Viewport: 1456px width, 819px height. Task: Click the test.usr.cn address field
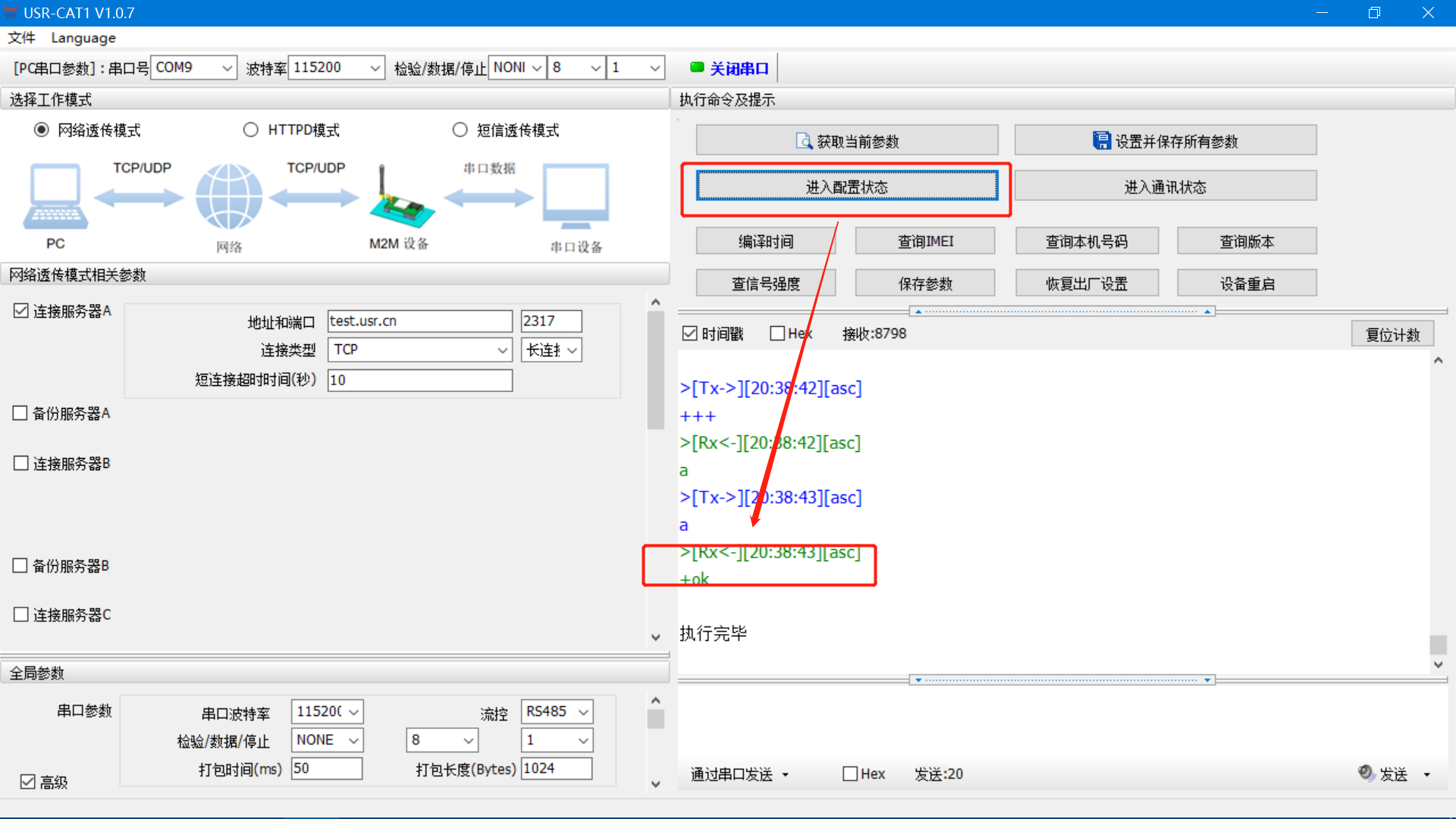(419, 321)
